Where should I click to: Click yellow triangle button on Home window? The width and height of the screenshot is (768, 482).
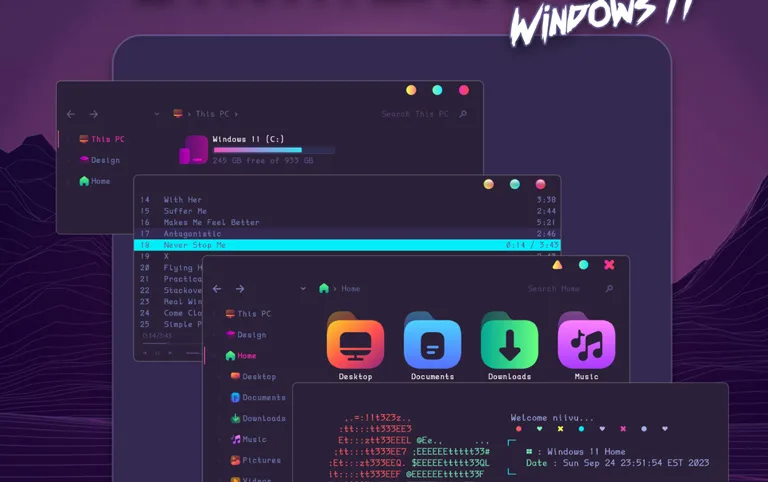pyautogui.click(x=557, y=265)
